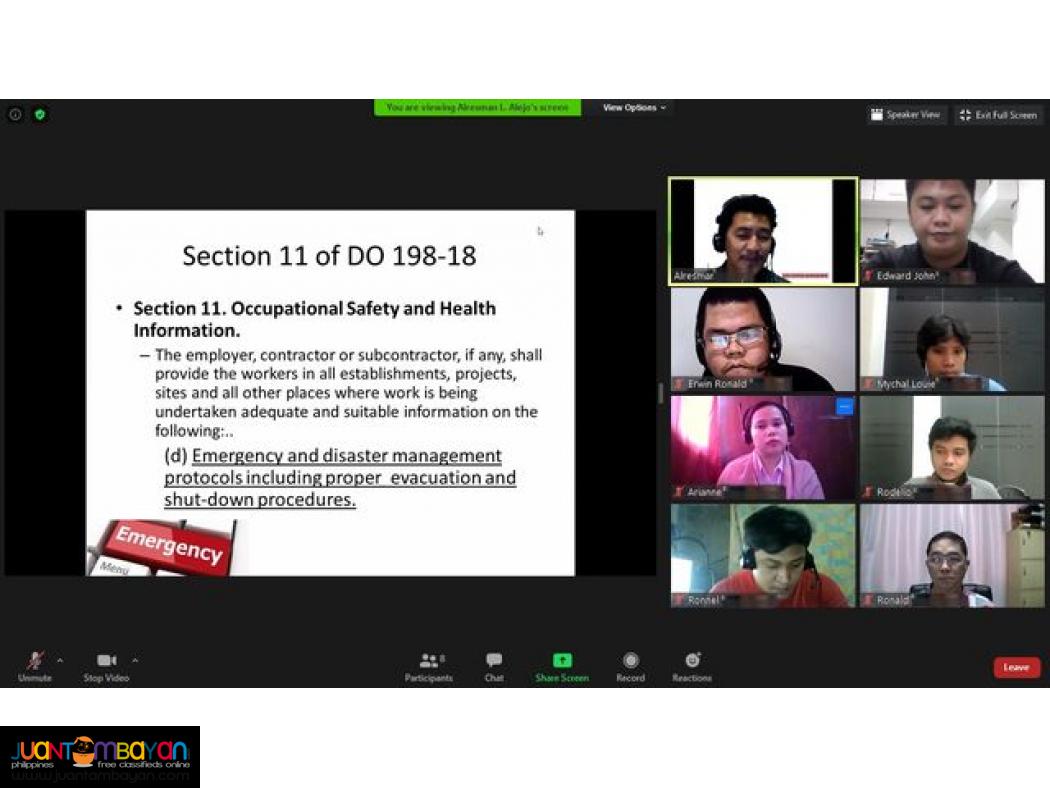Screen dimensions: 1050x788
Task: Select Erwin Ronald's video thumbnail
Action: pyautogui.click(x=763, y=339)
